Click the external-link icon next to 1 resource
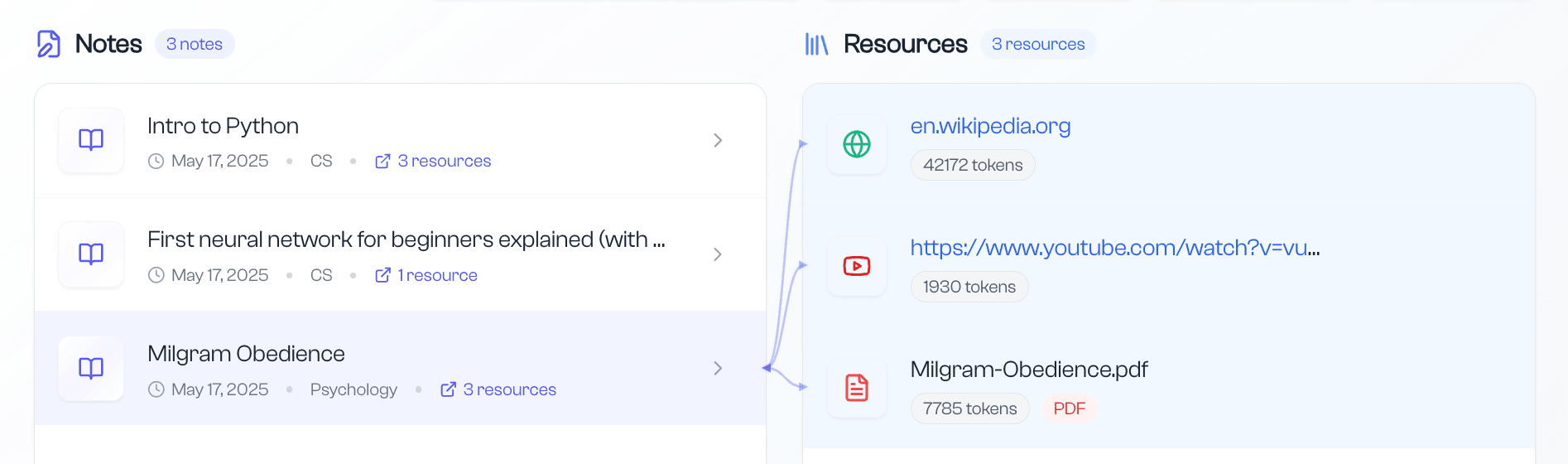 [382, 275]
